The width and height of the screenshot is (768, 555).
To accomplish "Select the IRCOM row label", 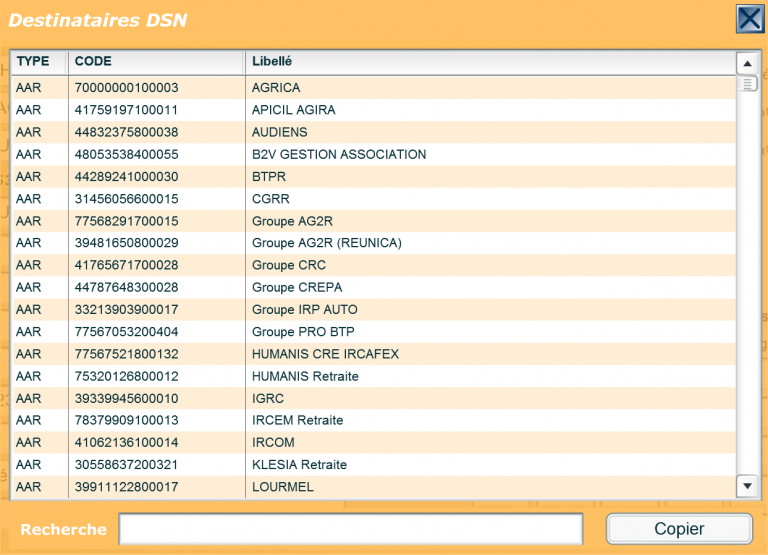I will pyautogui.click(x=273, y=442).
